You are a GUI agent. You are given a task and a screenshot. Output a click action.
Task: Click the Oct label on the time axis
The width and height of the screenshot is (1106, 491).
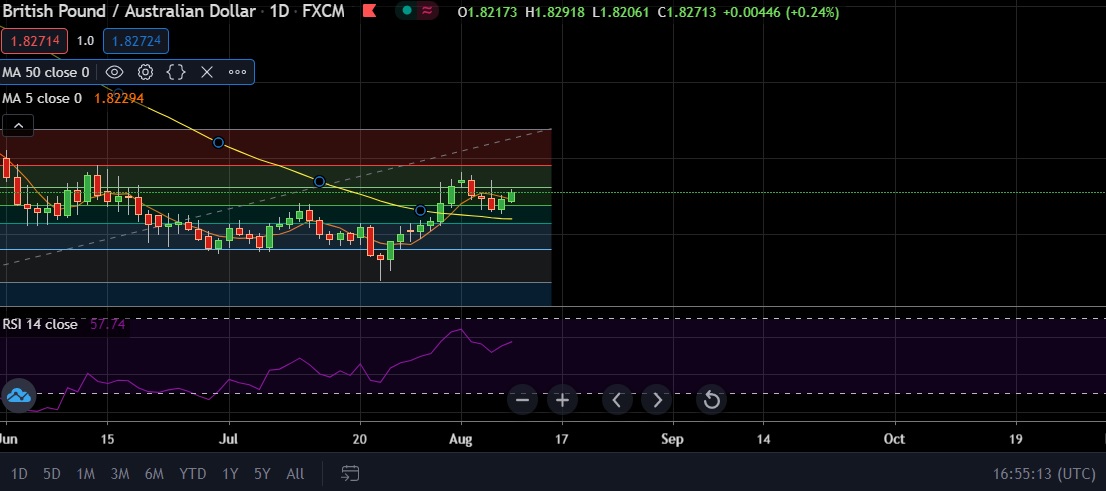[x=894, y=439]
